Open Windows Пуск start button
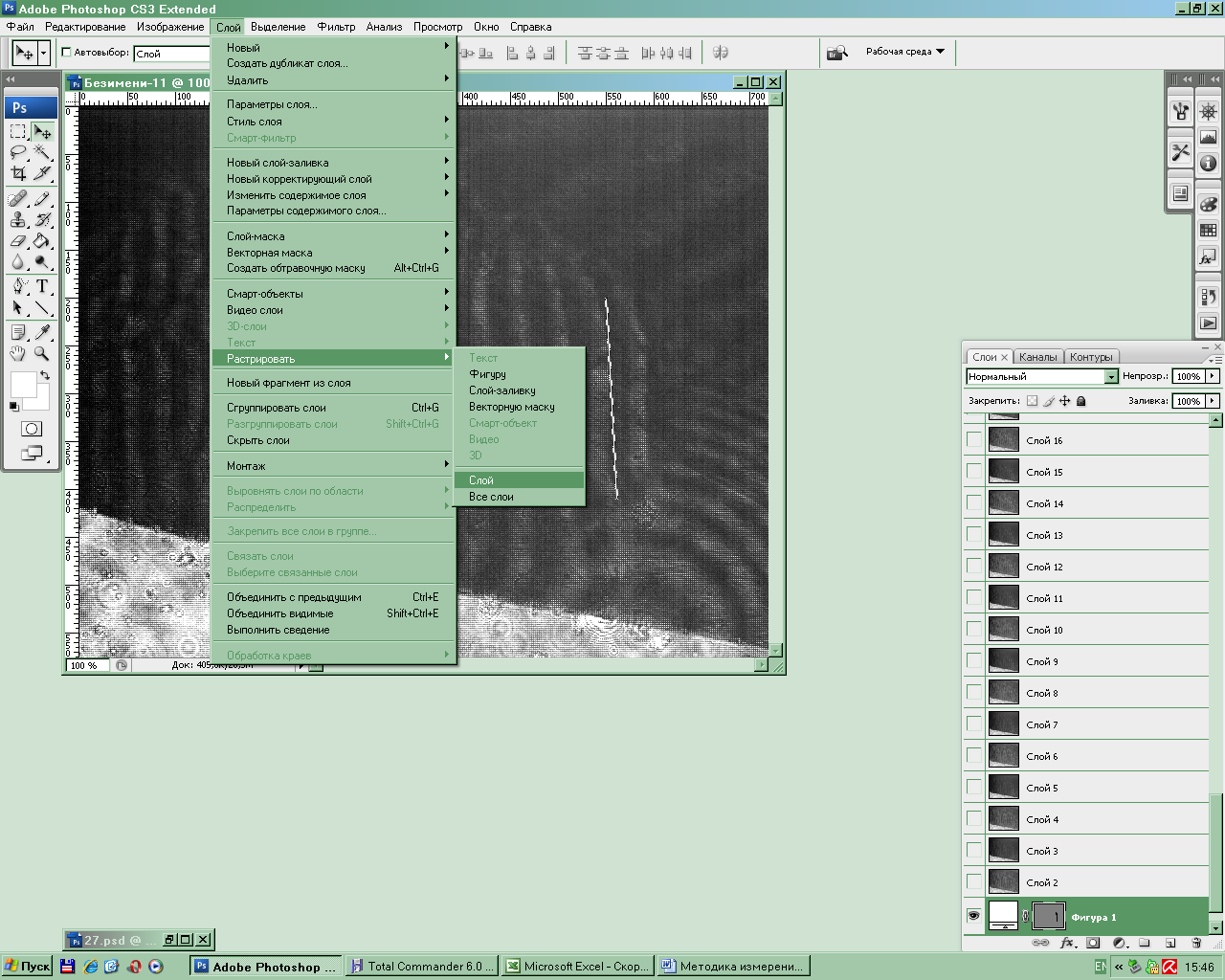 27,967
